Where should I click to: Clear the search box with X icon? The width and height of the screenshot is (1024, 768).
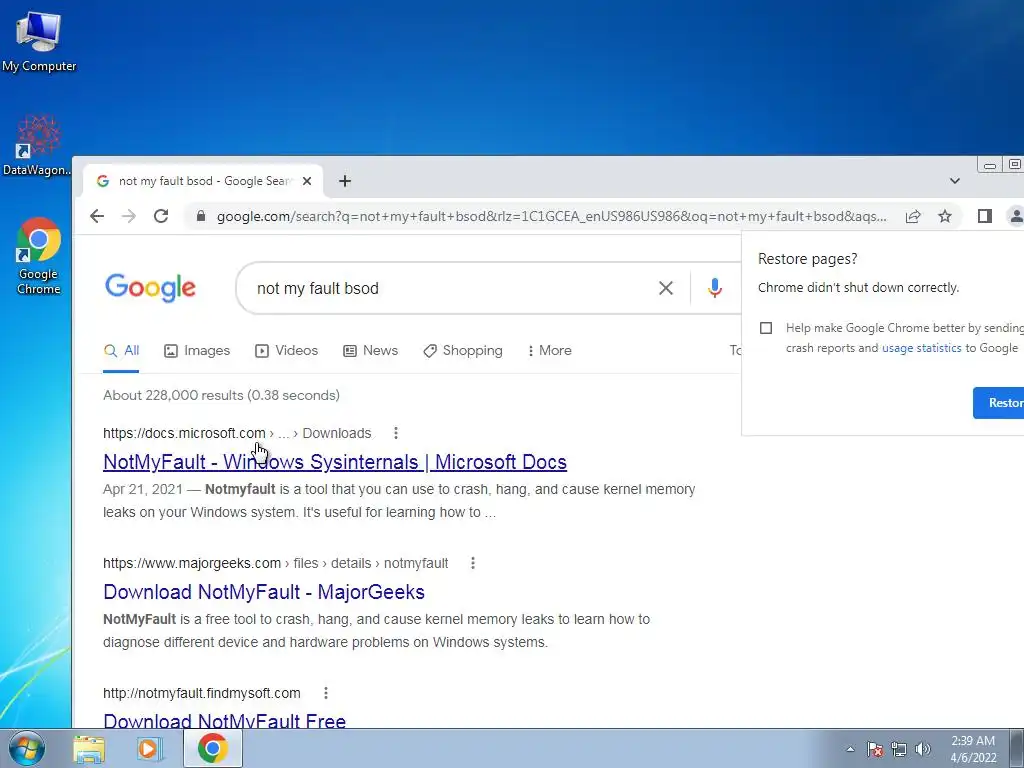(x=665, y=288)
